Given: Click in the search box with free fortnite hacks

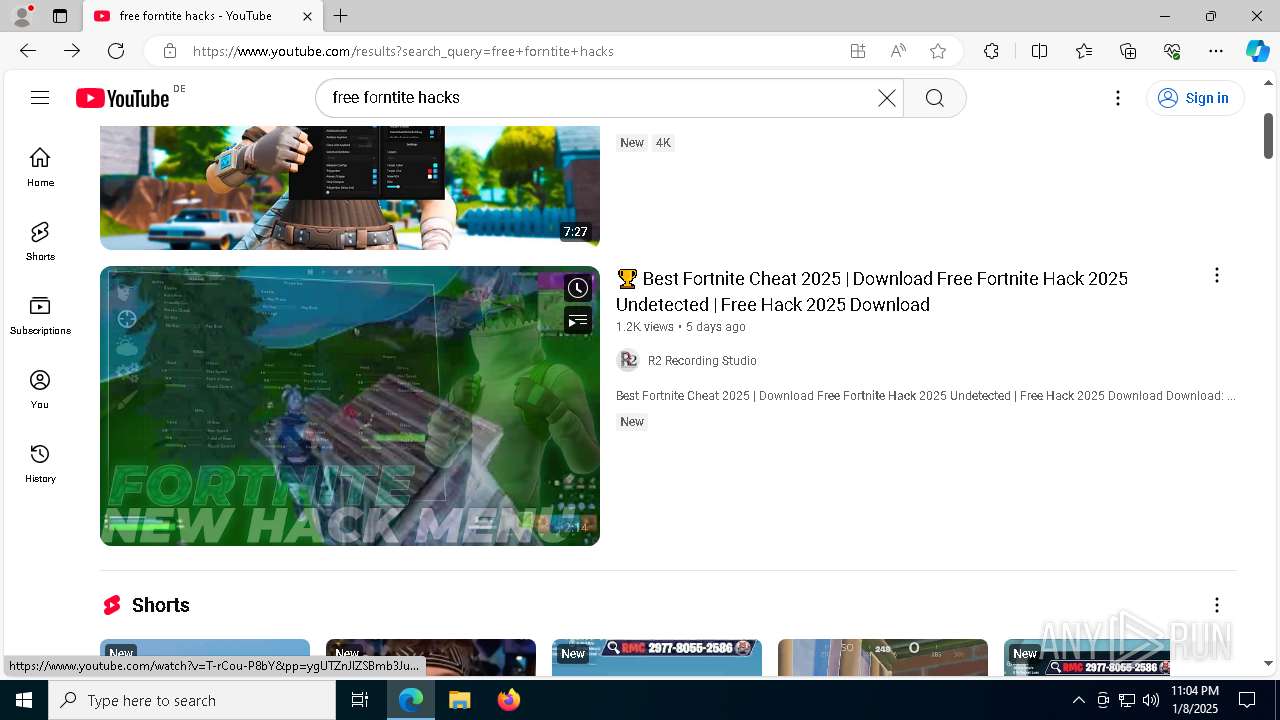Looking at the screenshot, I should [600, 97].
